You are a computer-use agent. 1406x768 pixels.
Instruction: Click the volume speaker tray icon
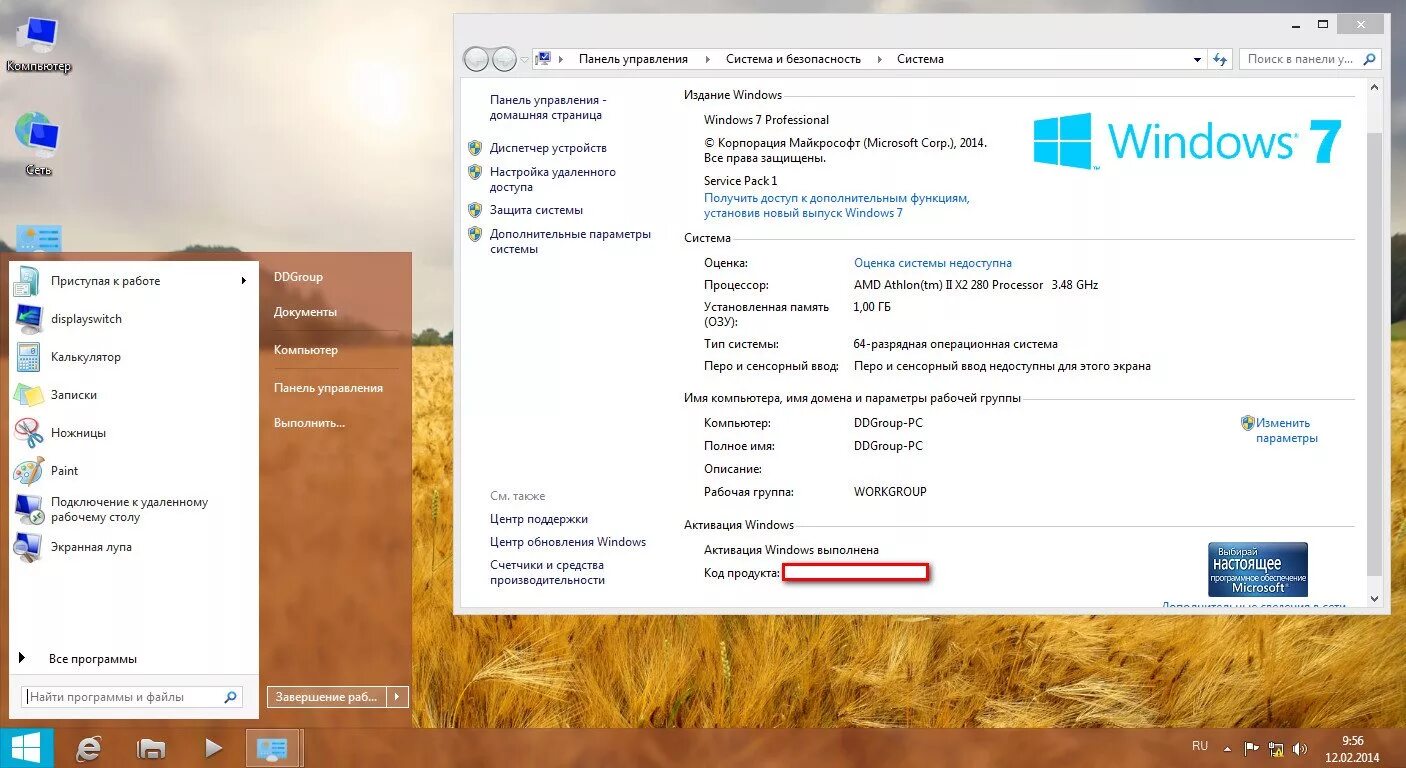pos(1300,748)
